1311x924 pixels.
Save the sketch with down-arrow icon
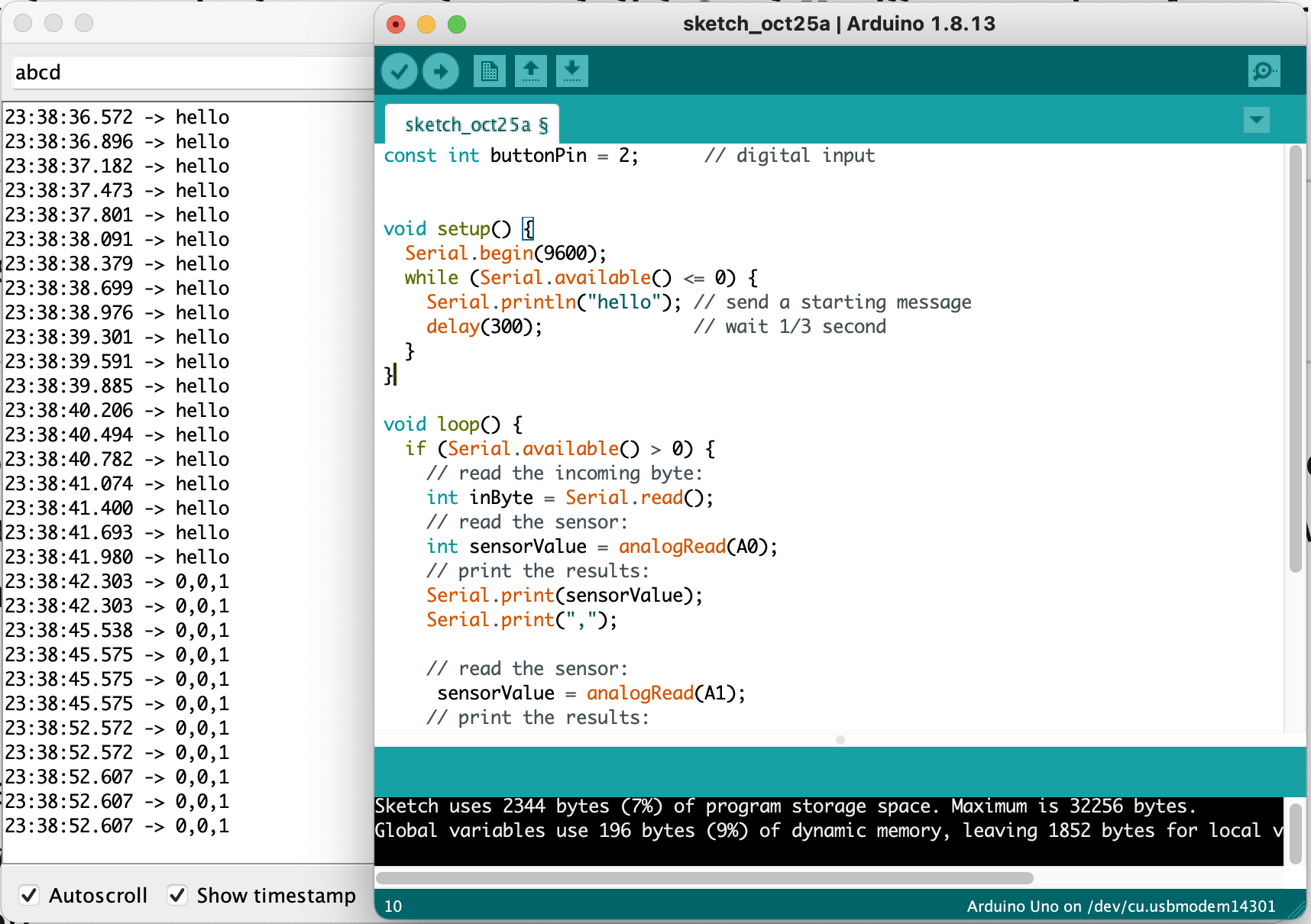pyautogui.click(x=572, y=72)
